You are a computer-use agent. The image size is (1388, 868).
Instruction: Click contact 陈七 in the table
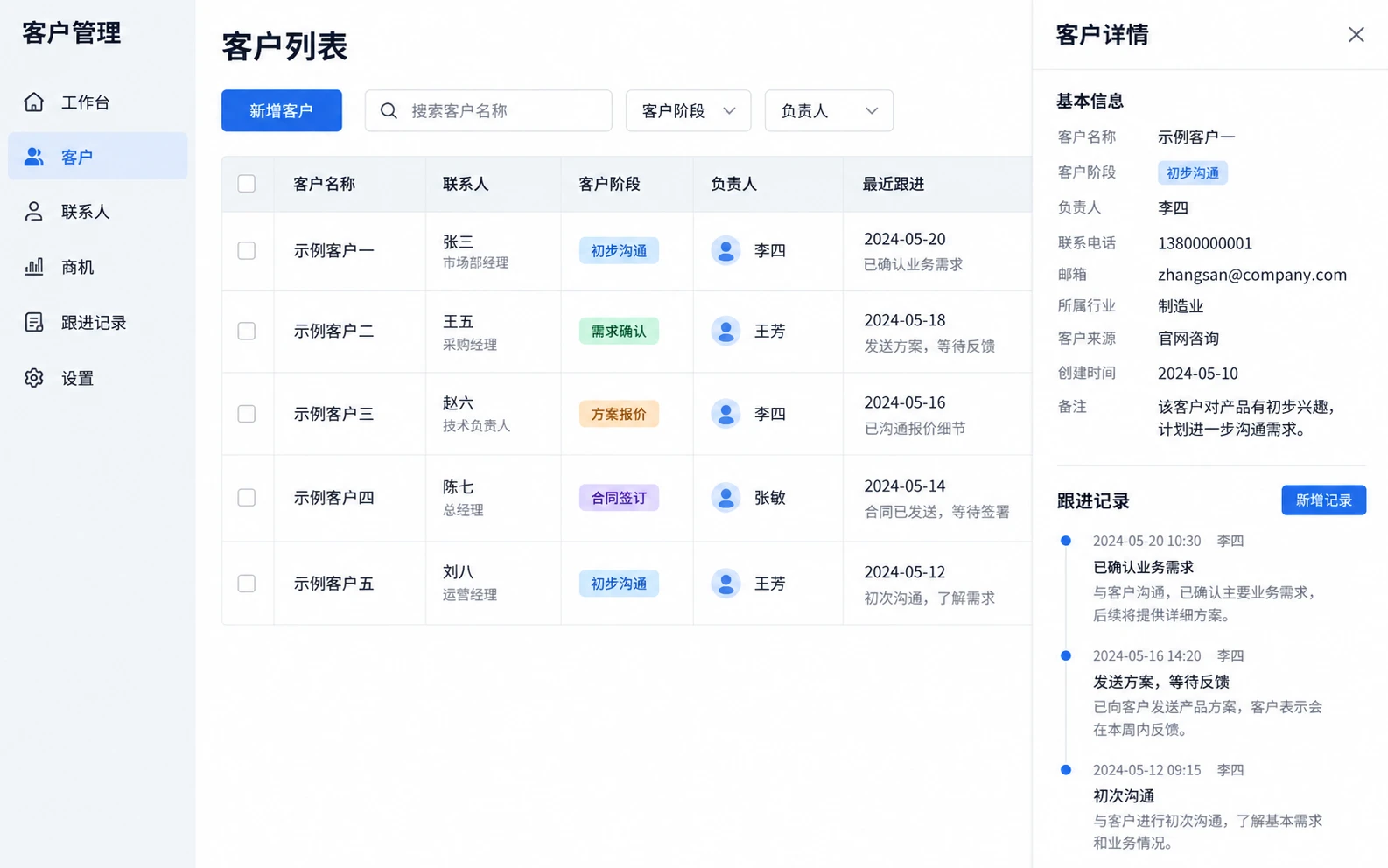(x=459, y=486)
